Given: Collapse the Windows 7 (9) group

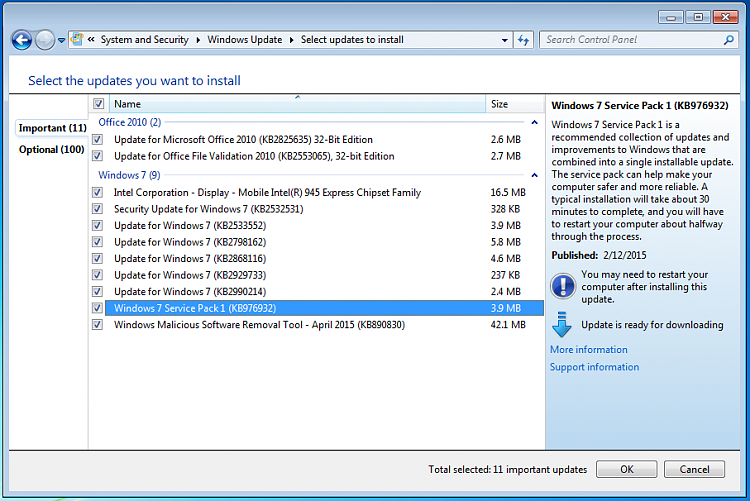Looking at the screenshot, I should tap(534, 175).
